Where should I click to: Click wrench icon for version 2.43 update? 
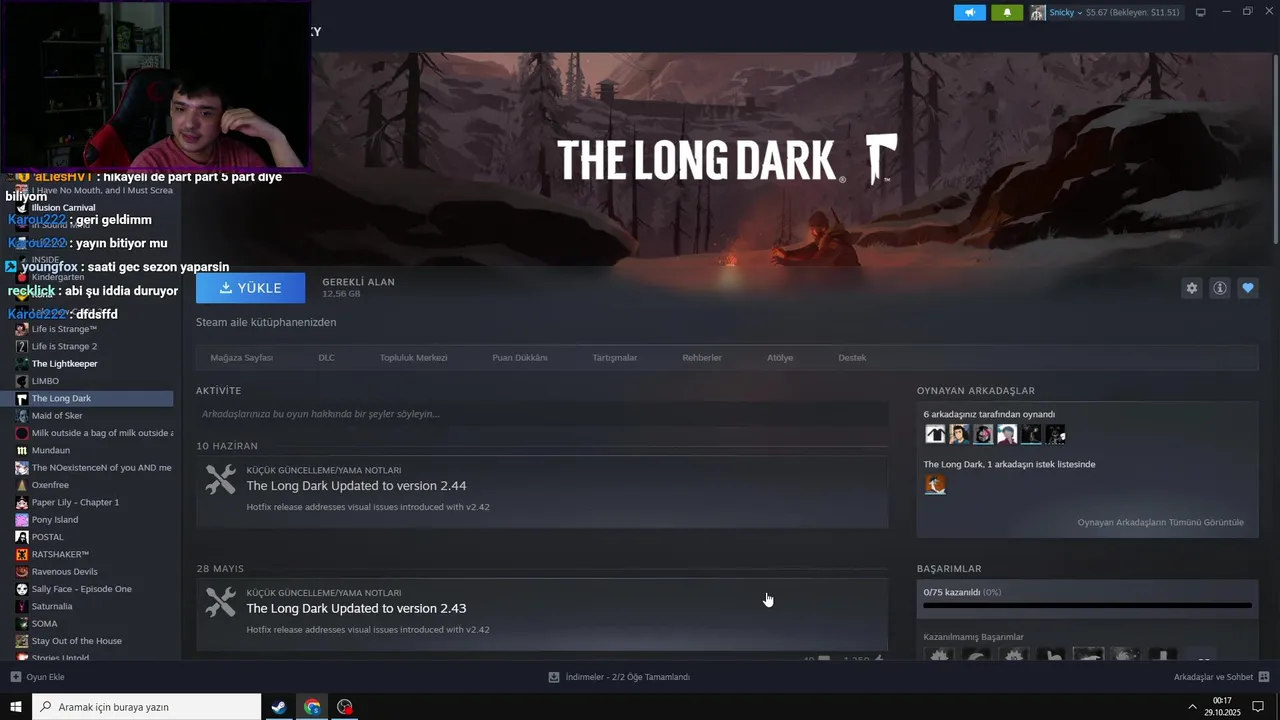coord(220,602)
